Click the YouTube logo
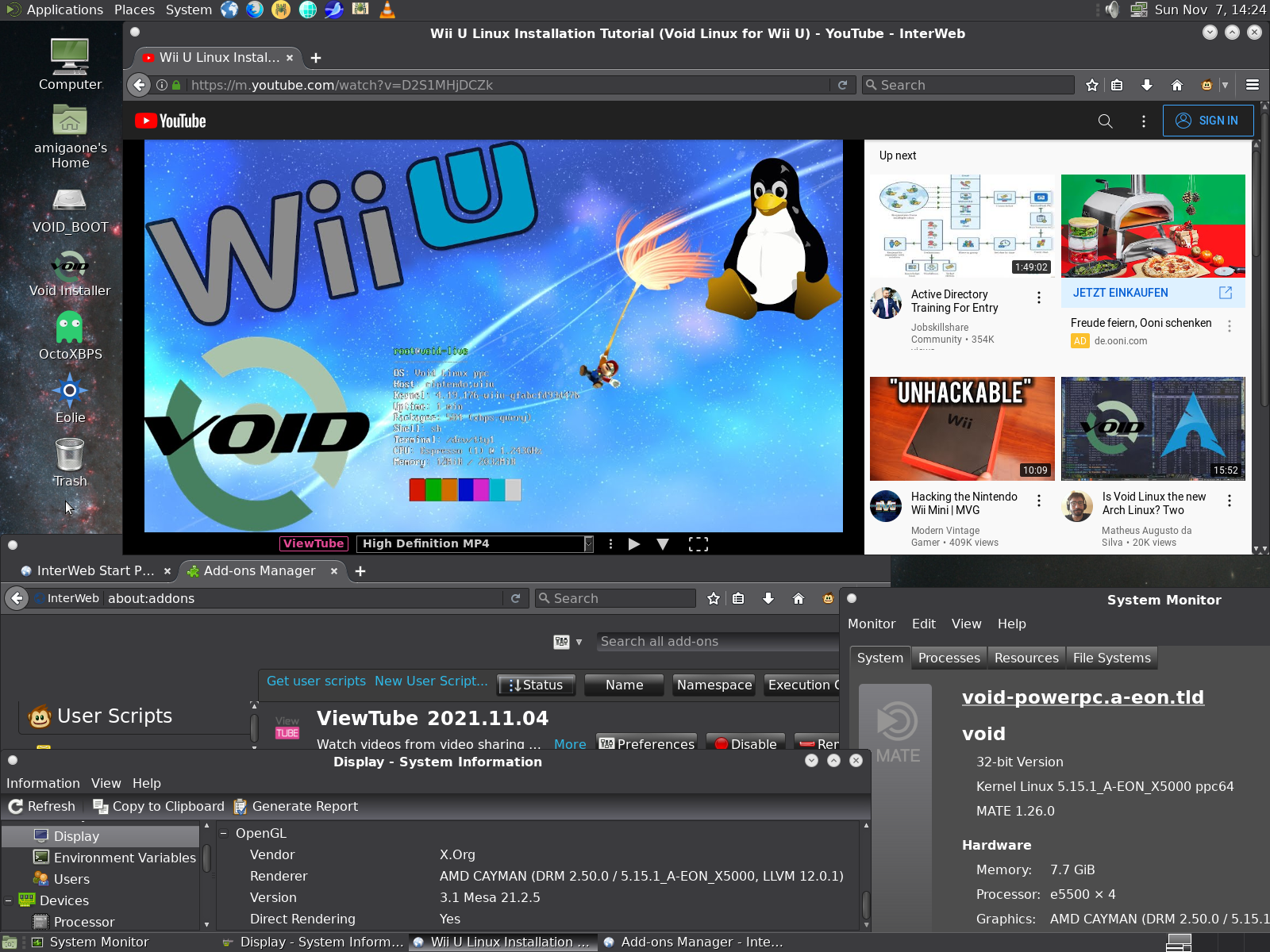The height and width of the screenshot is (952, 1270). pyautogui.click(x=171, y=121)
